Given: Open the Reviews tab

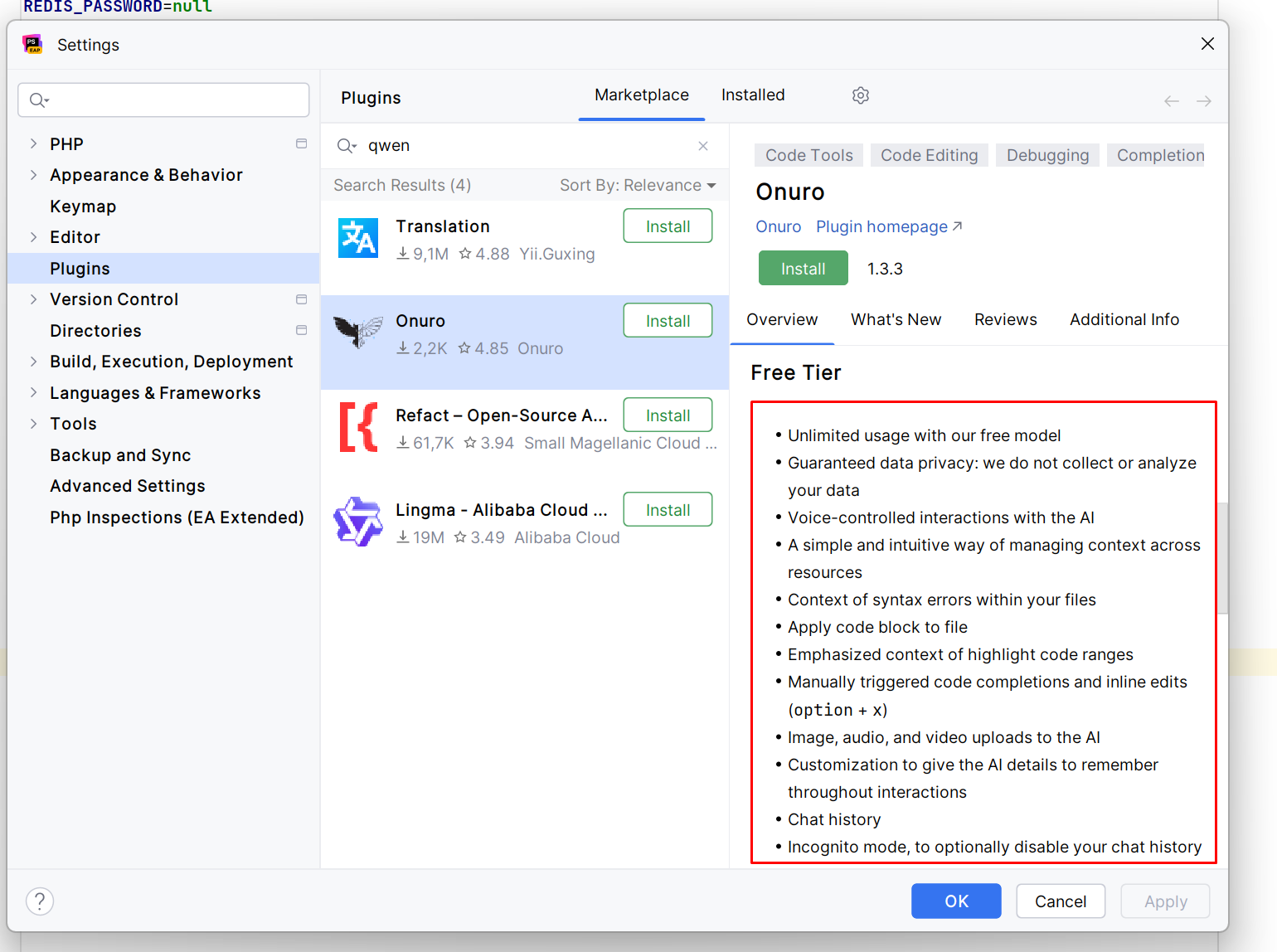Looking at the screenshot, I should point(1006,320).
